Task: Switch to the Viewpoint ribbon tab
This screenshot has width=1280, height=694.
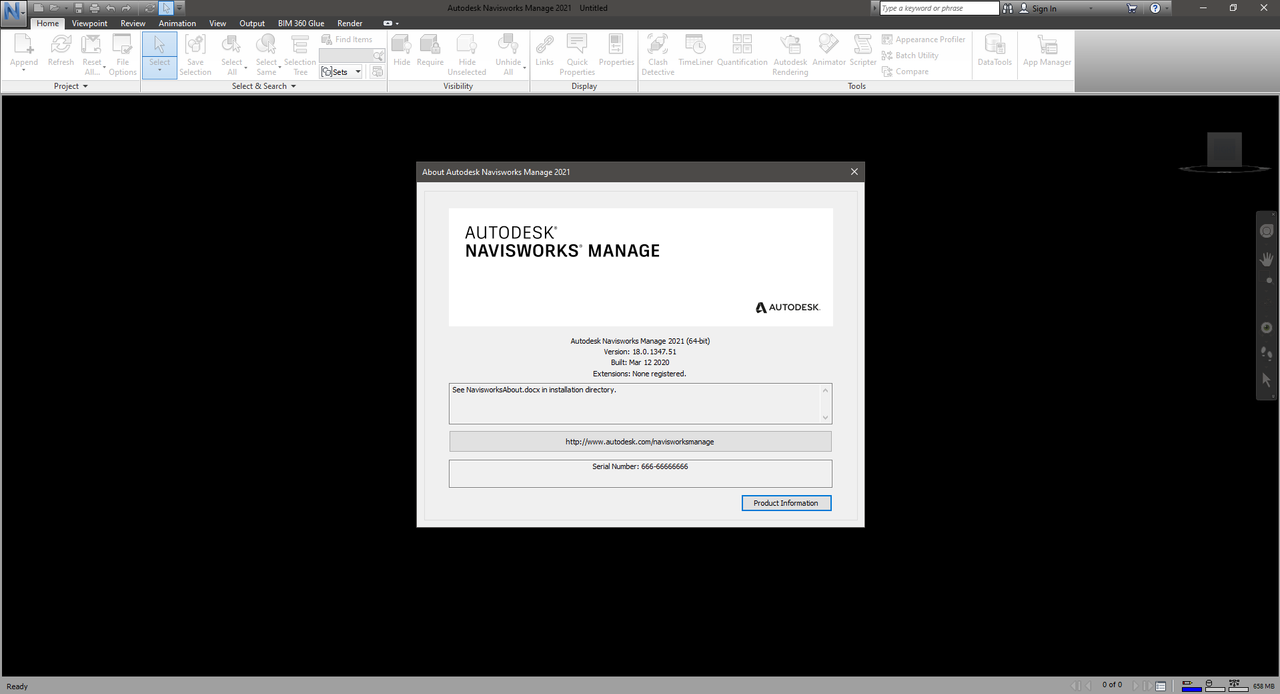Action: coord(89,23)
